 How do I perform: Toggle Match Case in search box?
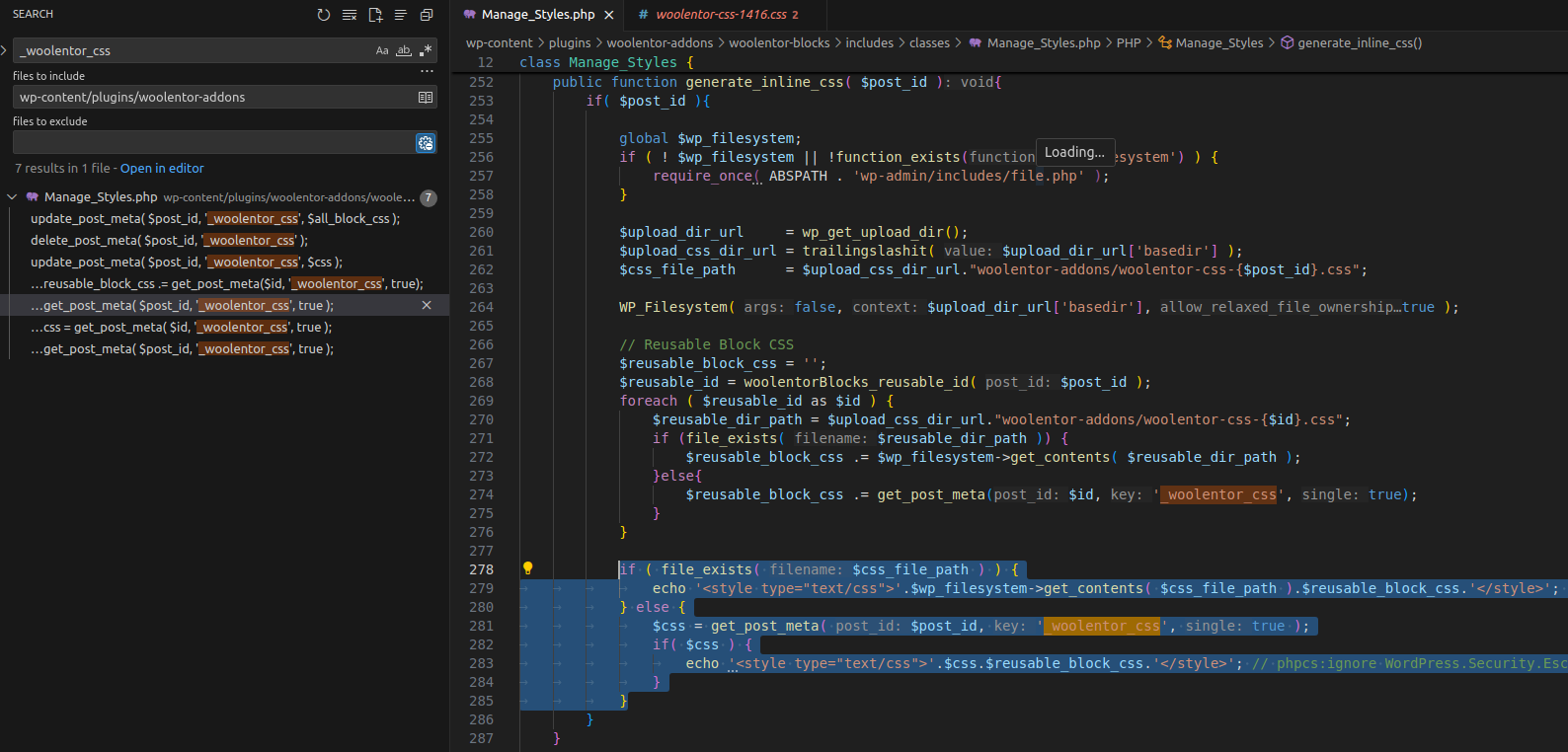(382, 50)
